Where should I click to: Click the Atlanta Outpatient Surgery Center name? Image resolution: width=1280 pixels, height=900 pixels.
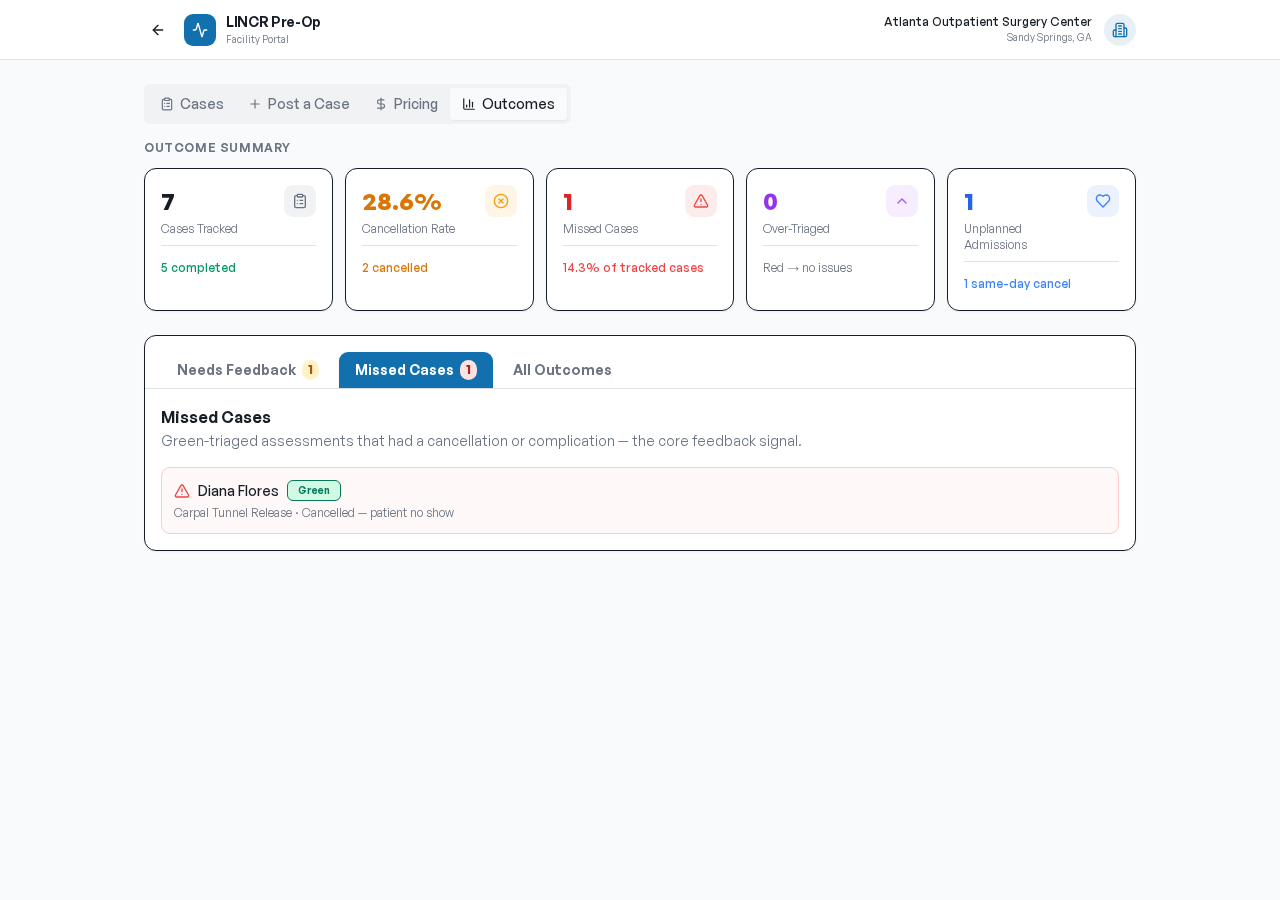pos(987,22)
